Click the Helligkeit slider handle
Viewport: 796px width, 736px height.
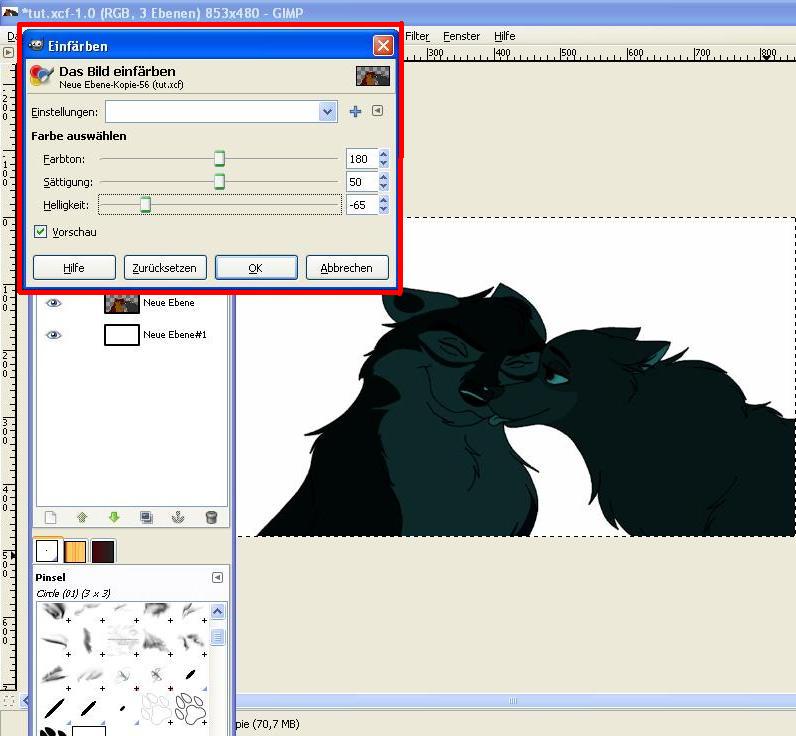pos(145,205)
